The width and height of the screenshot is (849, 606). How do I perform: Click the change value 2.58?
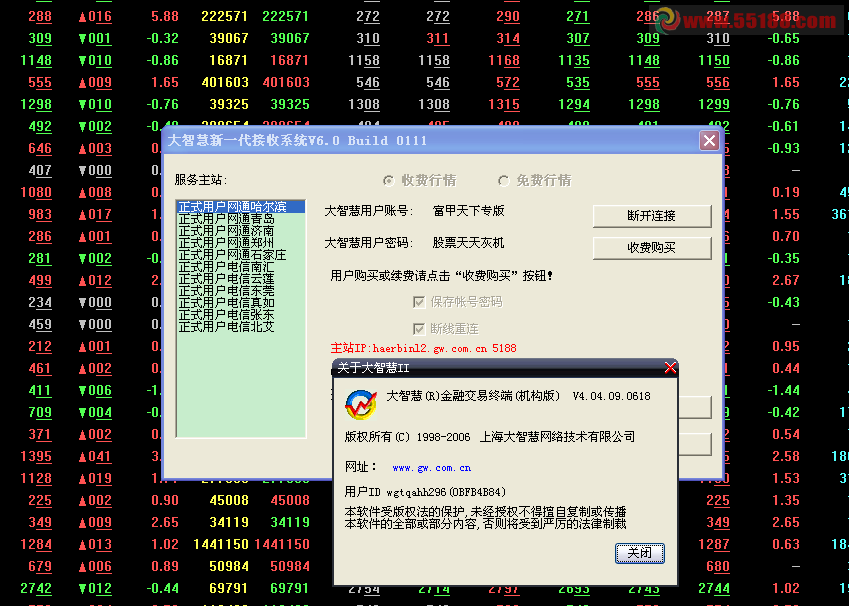(786, 457)
